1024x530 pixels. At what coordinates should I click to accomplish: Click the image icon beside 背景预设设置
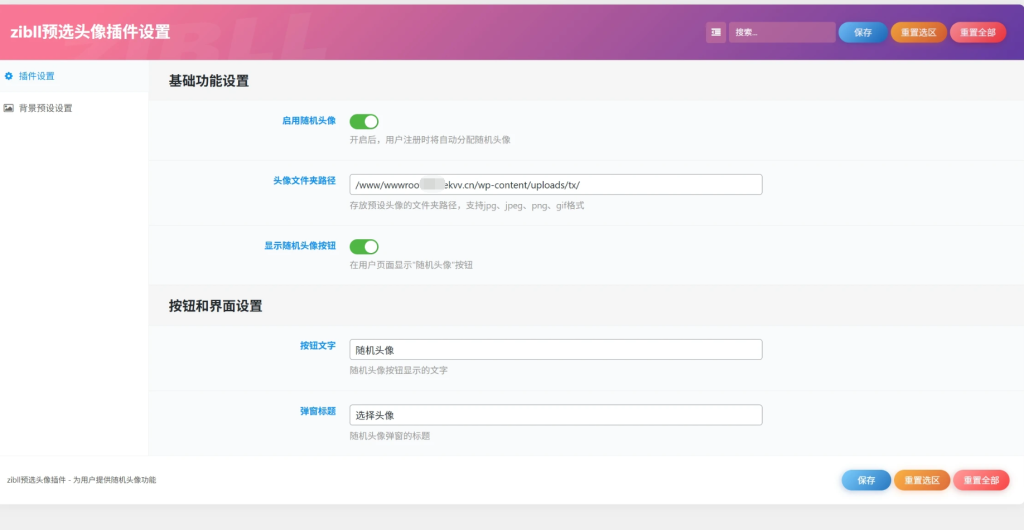(8, 108)
